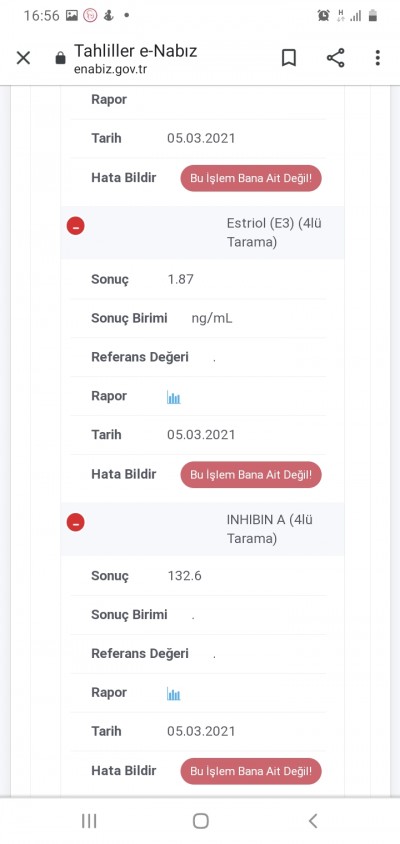Click 'Bu İşlem Bana Ait Değil!' under Estriol
Image resolution: width=400 pixels, height=844 pixels.
(251, 475)
